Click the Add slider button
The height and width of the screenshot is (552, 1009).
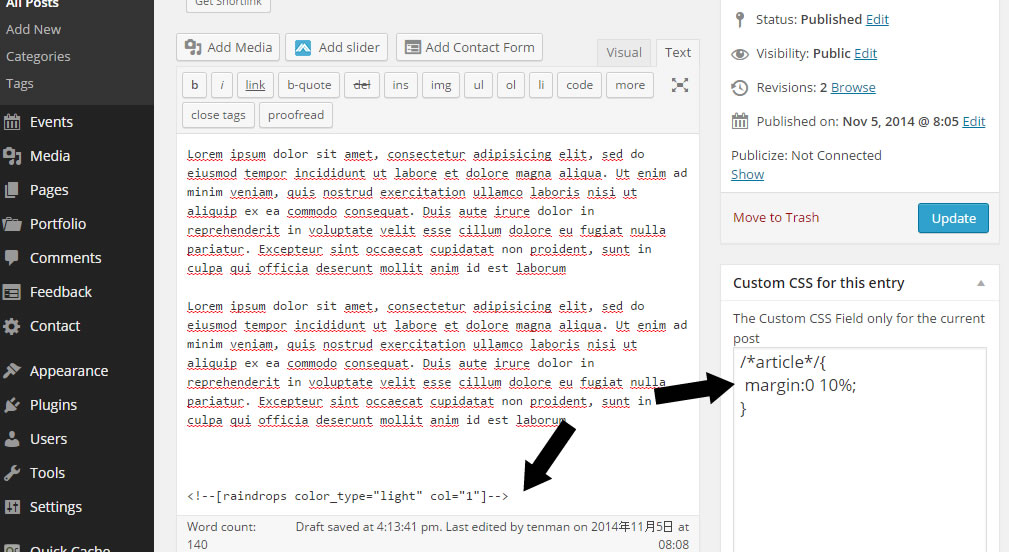(x=337, y=47)
